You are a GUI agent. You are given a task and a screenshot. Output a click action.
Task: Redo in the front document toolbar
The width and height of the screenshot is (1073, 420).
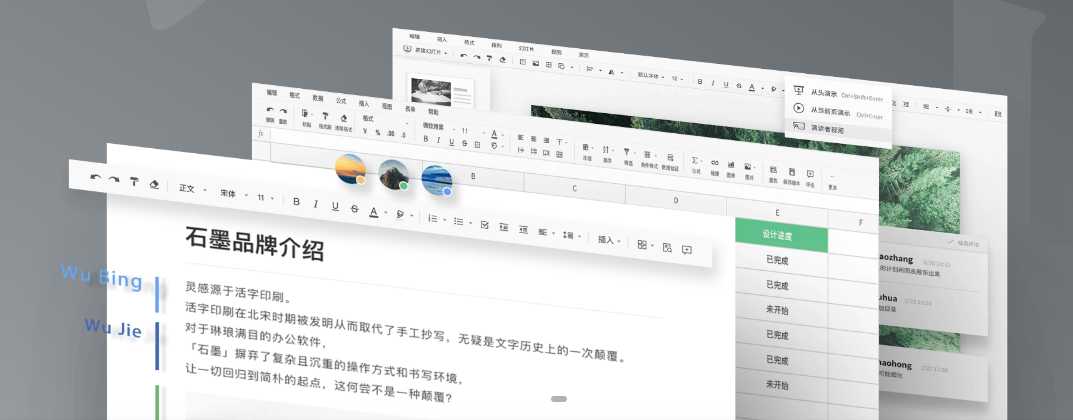[114, 180]
